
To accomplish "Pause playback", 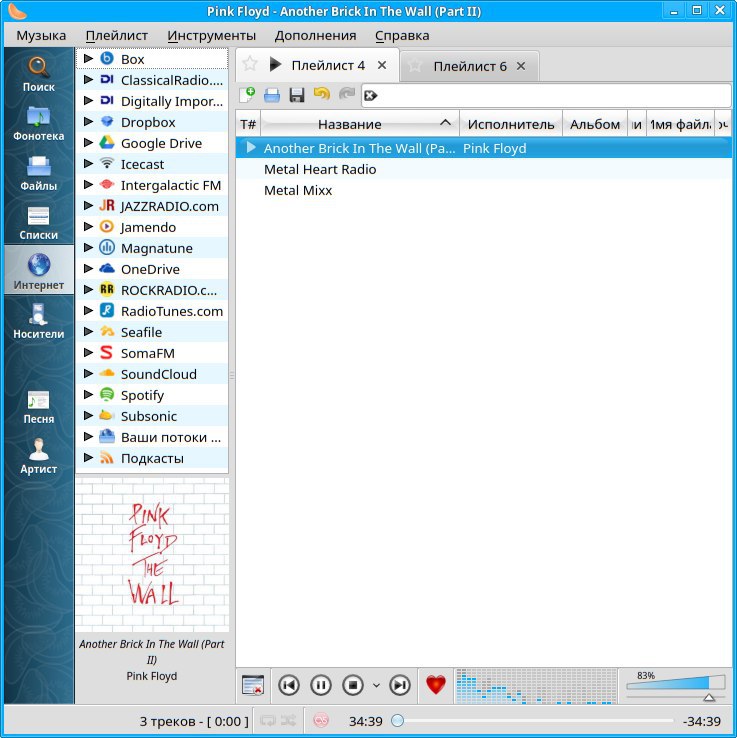I will tap(321, 685).
